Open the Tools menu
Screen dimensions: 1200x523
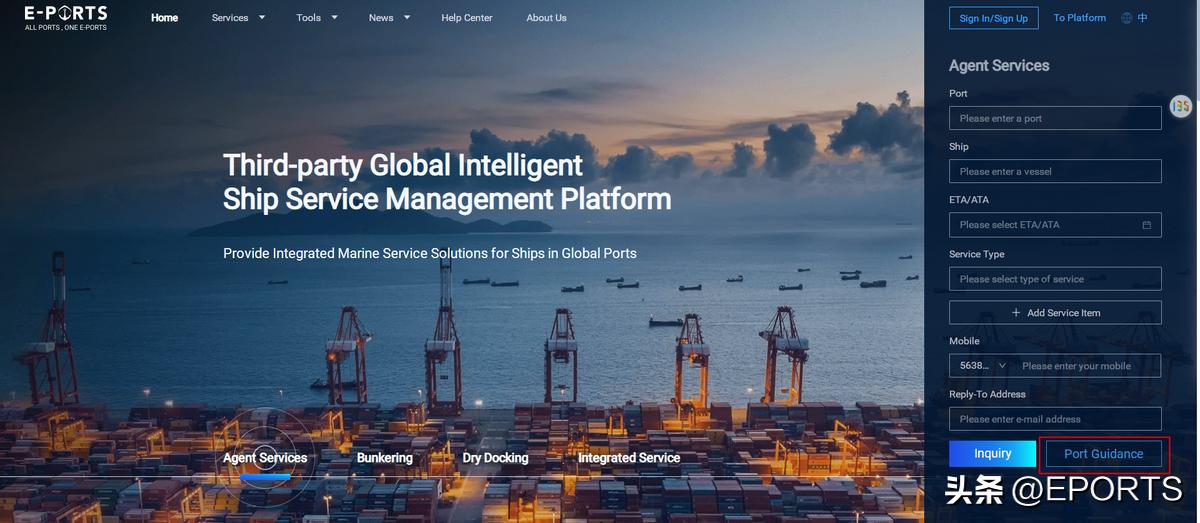(x=308, y=18)
